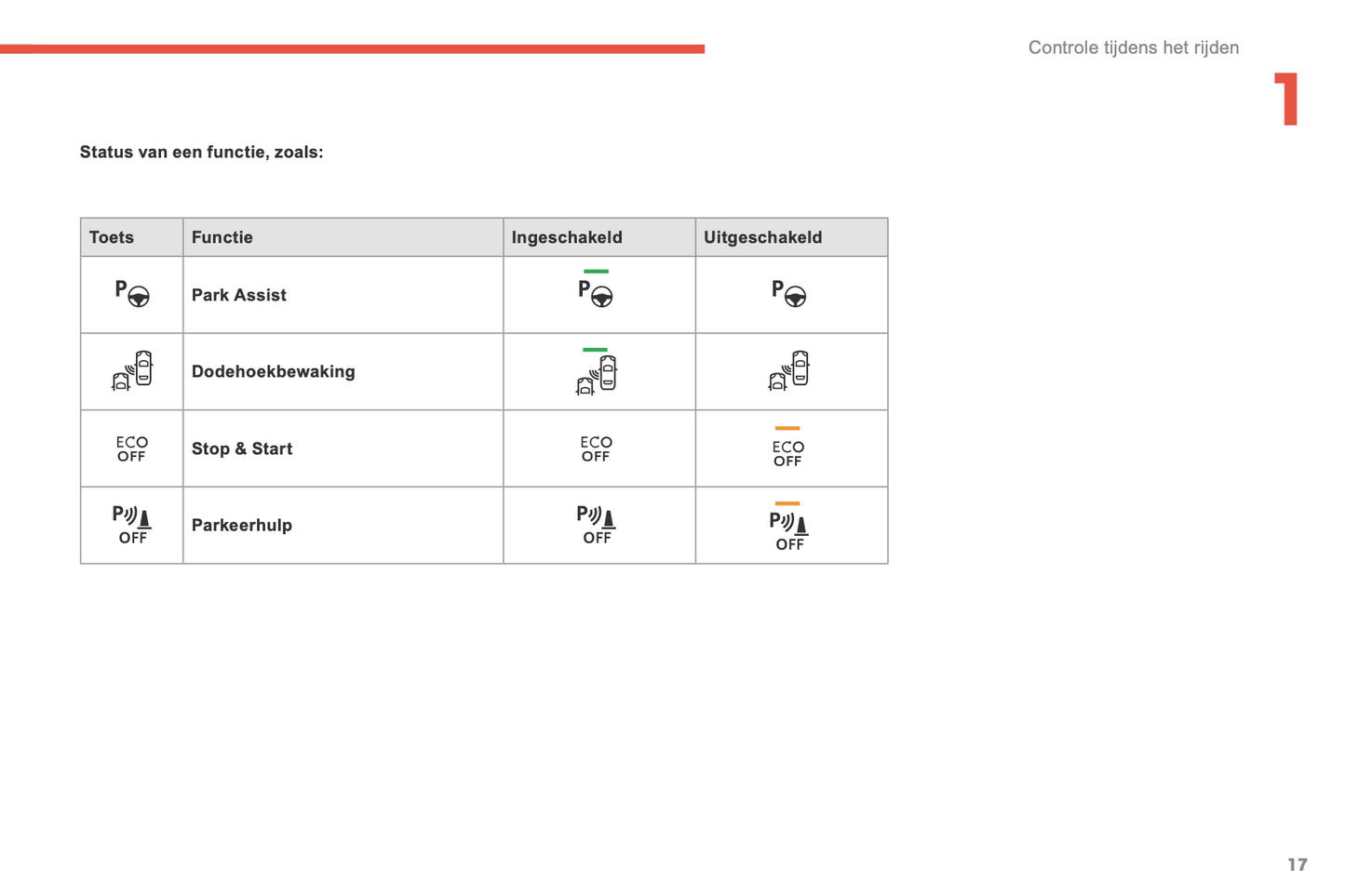
Task: Click the Uitgeschakeld column header
Action: tap(762, 237)
